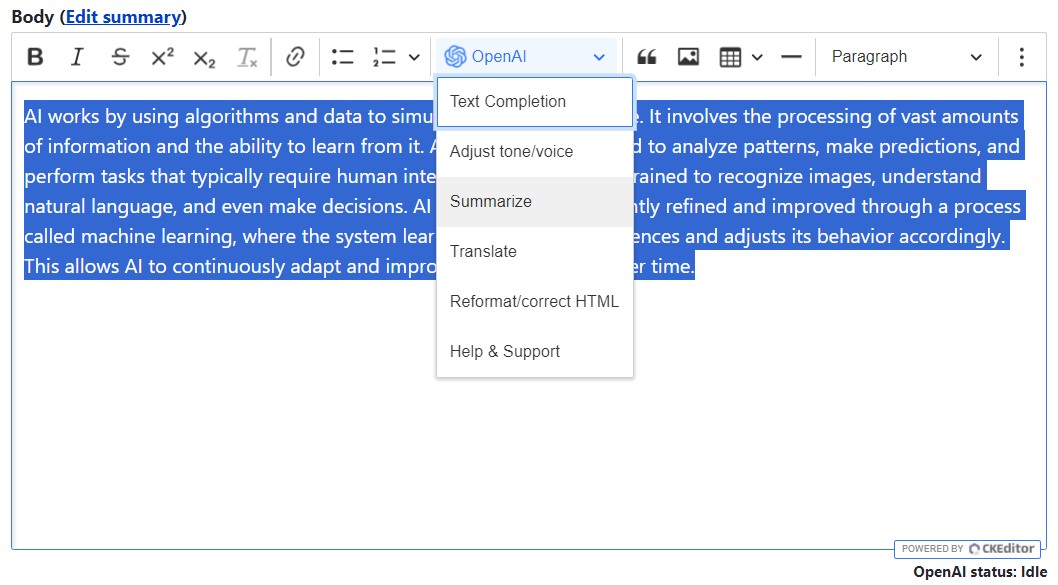Screen dimensions: 1058x585
Task: Open the Paragraph heading dropdown
Action: point(907,57)
